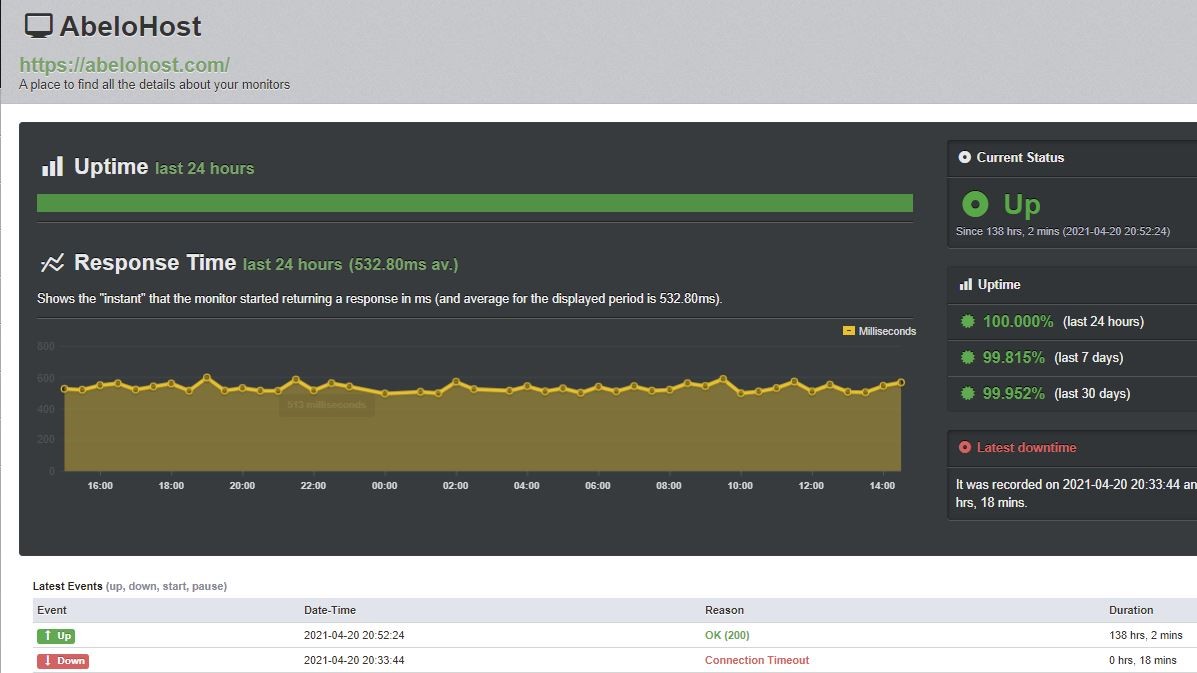
Task: Click the 2021-04-20 20:52:24 date cell
Action: point(354,635)
